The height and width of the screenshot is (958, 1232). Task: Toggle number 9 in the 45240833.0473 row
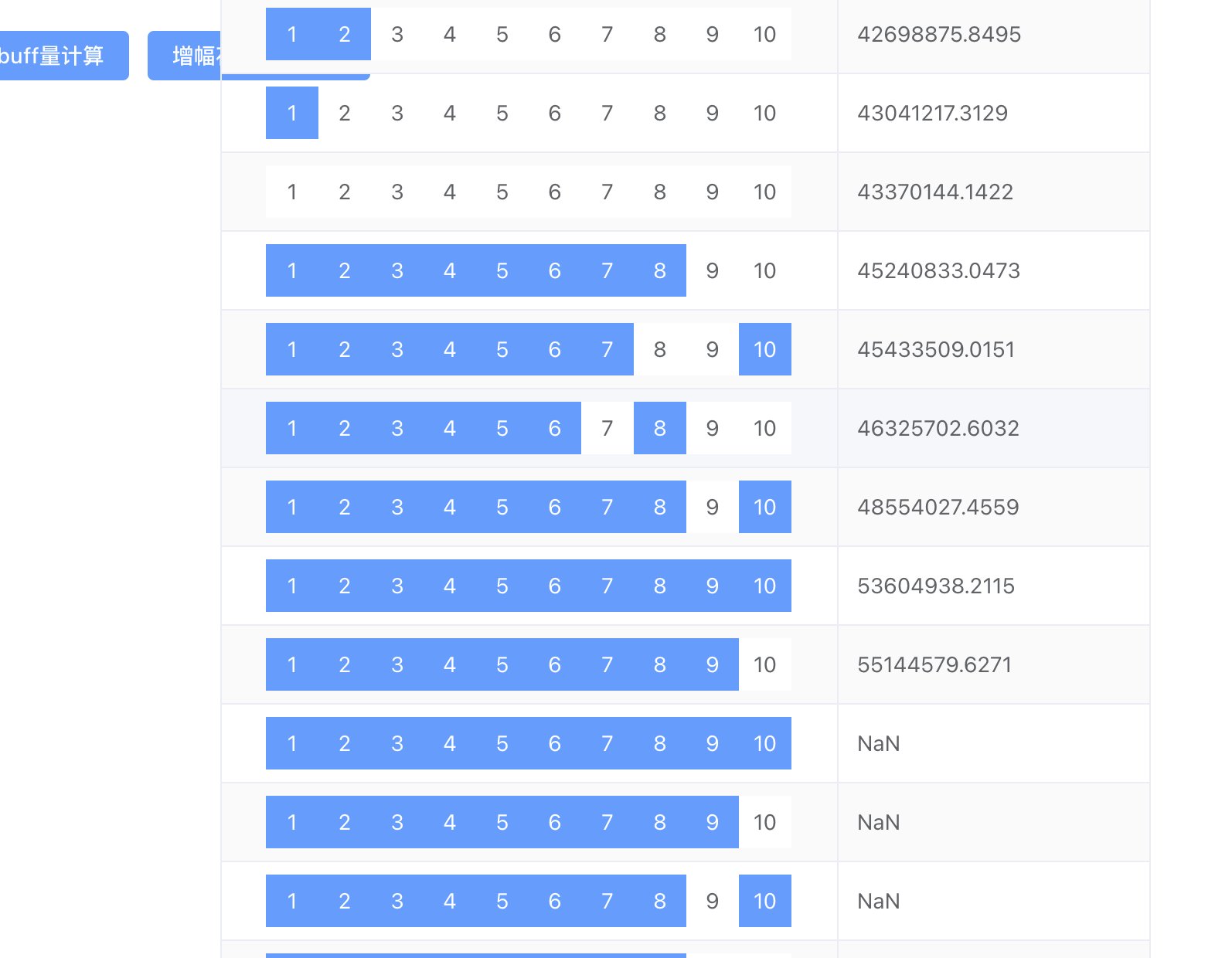(713, 270)
